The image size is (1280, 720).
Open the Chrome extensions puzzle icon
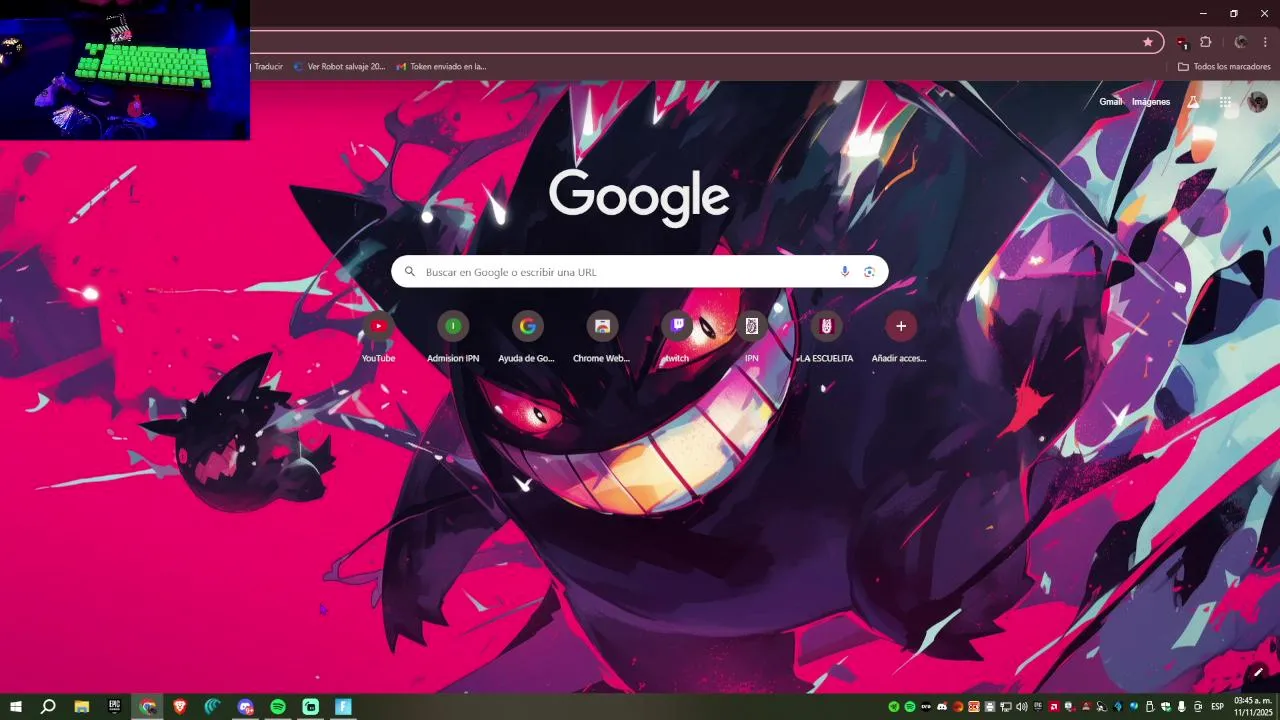[1206, 42]
